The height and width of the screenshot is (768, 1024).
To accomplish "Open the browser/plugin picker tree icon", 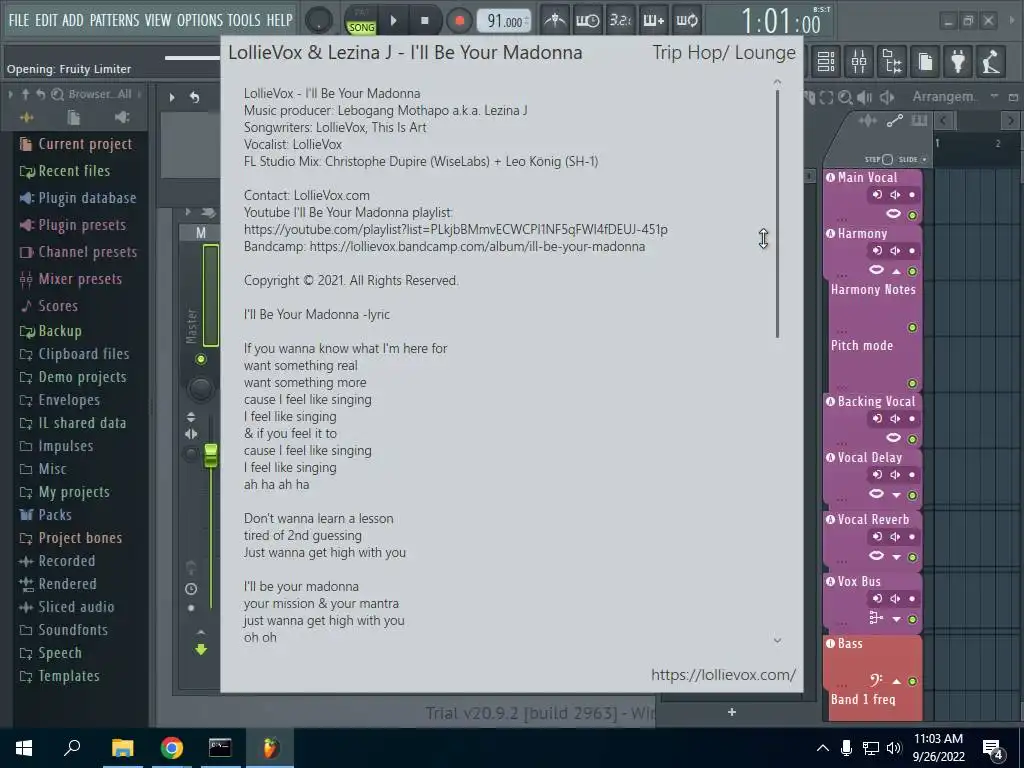I will [x=892, y=61].
